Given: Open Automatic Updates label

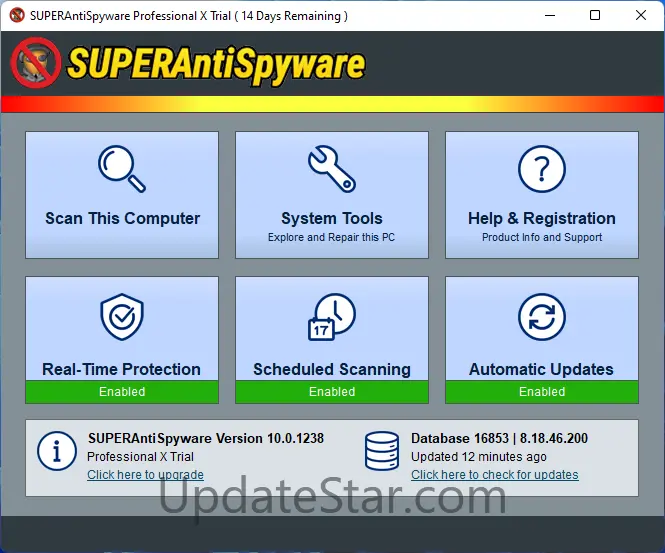Looking at the screenshot, I should click(x=541, y=369).
